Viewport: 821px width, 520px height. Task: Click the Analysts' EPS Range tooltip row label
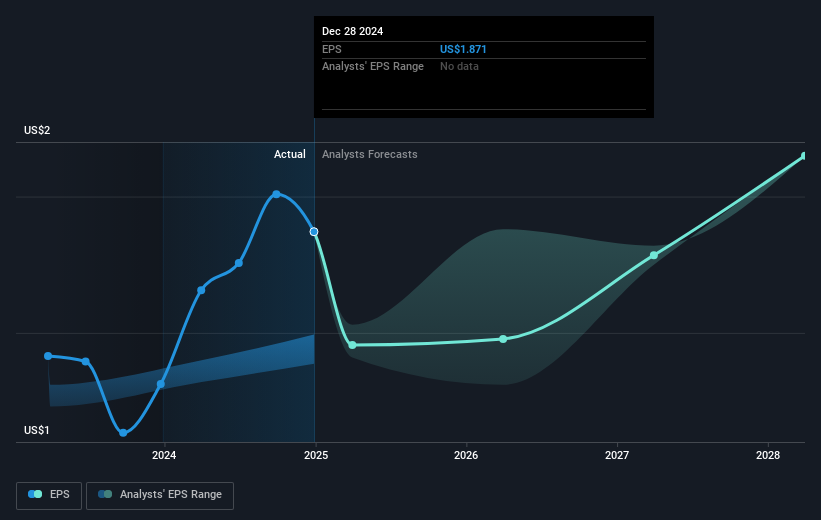coord(373,67)
